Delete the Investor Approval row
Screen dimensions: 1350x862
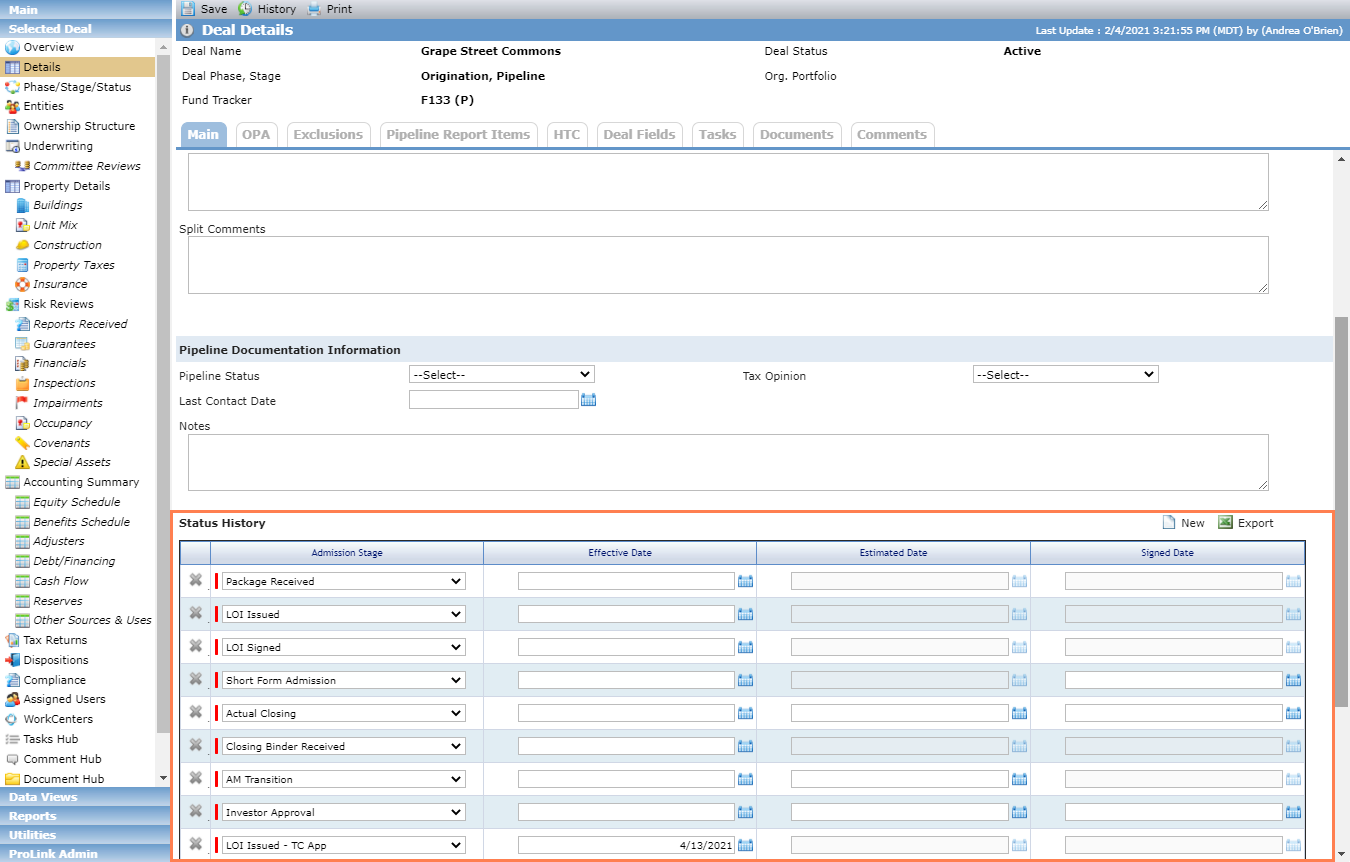click(x=196, y=811)
